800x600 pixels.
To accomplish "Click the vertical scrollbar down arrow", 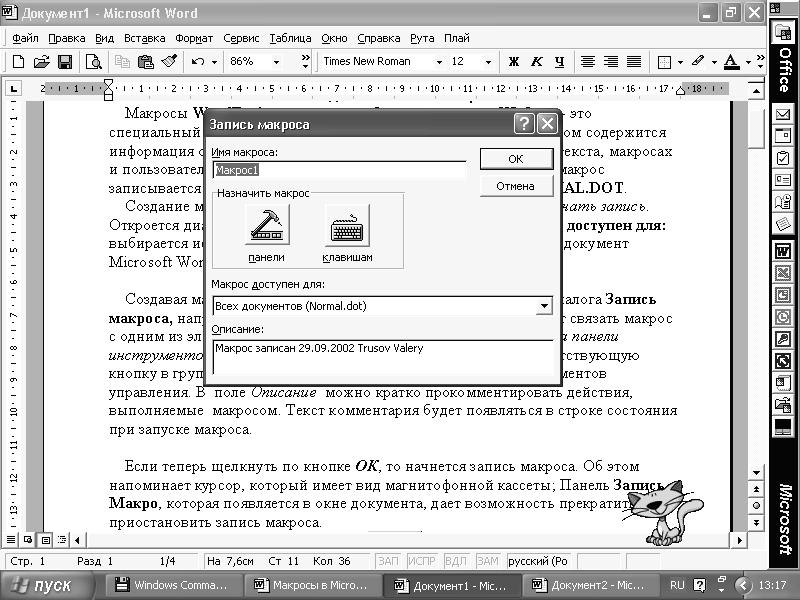I will tap(756, 473).
